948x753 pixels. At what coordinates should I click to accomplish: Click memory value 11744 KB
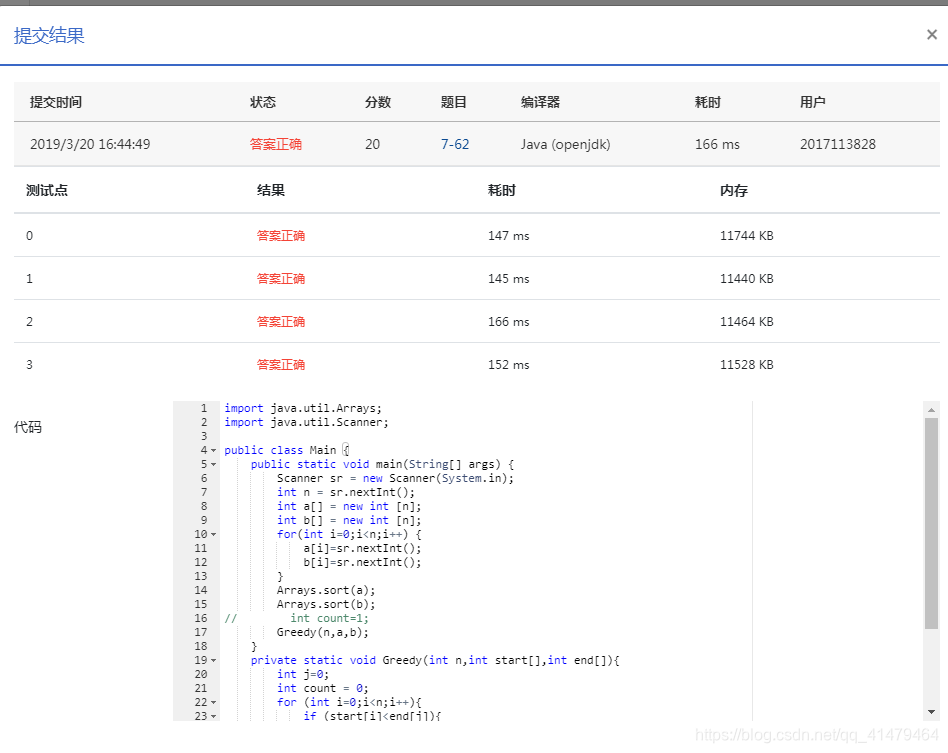tap(746, 236)
